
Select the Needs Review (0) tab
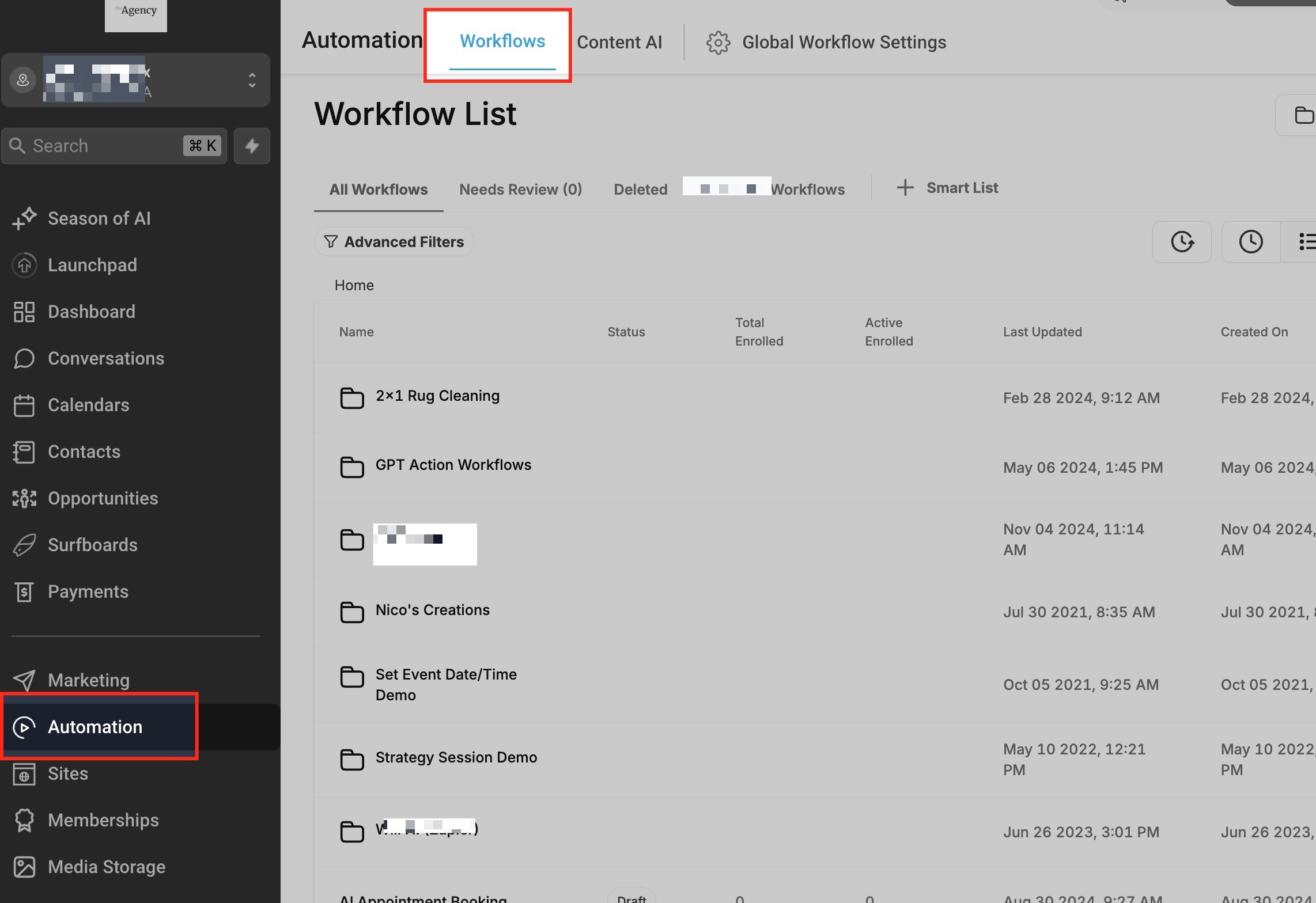click(520, 189)
